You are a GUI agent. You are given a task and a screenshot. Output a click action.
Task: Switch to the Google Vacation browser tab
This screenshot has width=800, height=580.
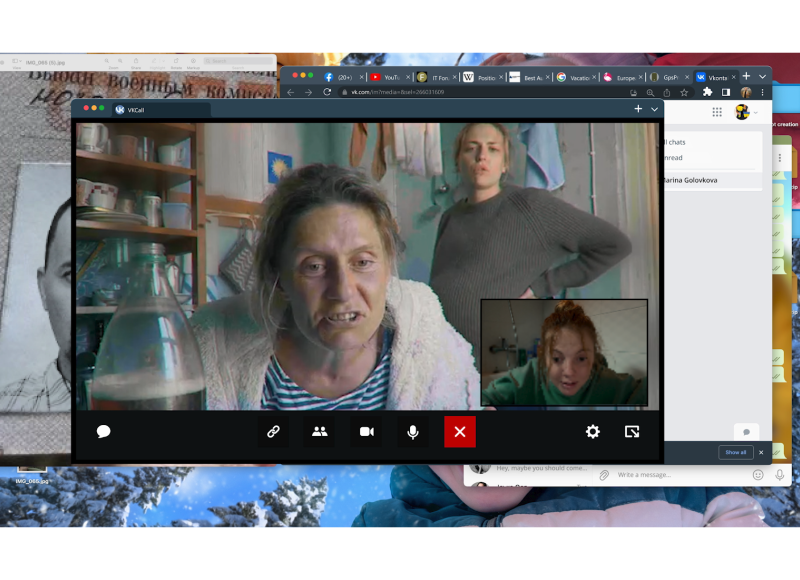(576, 78)
